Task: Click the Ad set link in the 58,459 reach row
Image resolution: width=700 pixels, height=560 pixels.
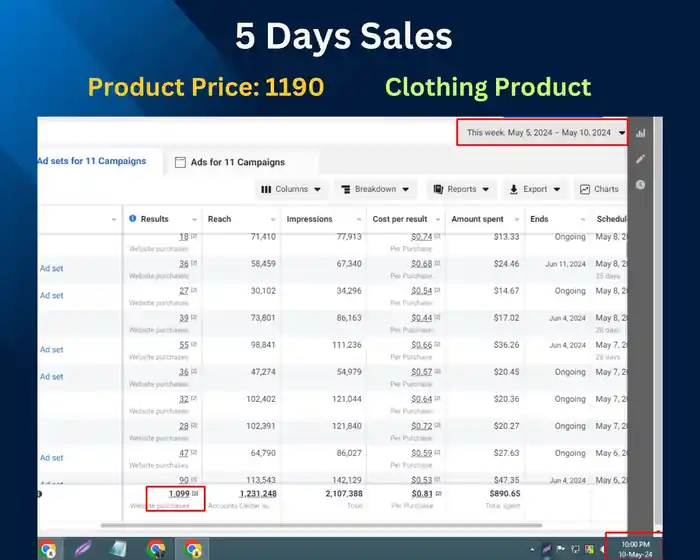Action: [51, 268]
